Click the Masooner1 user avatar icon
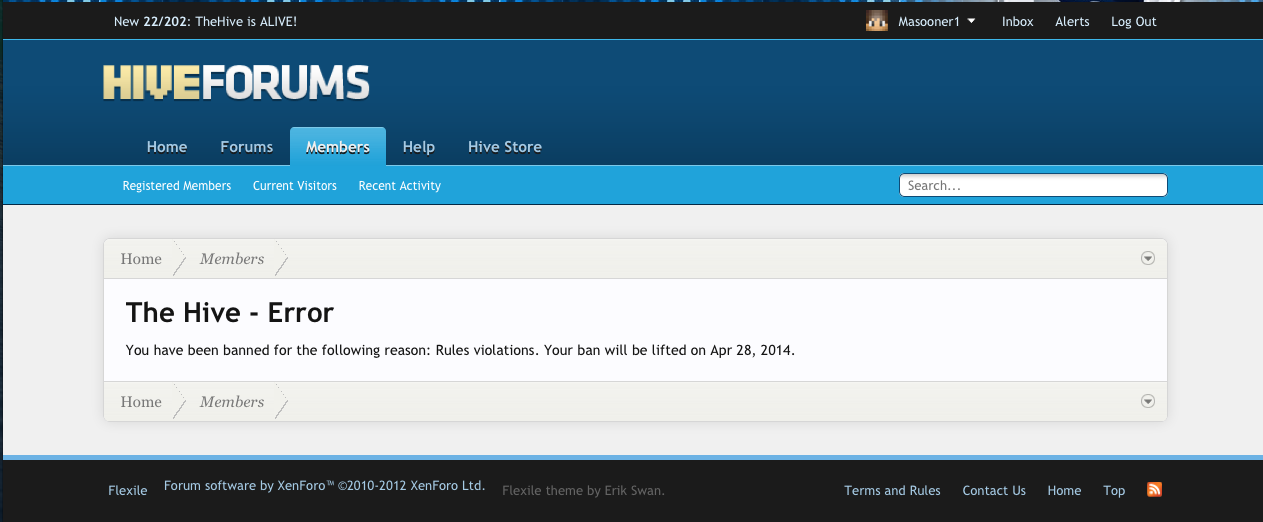 coord(877,21)
